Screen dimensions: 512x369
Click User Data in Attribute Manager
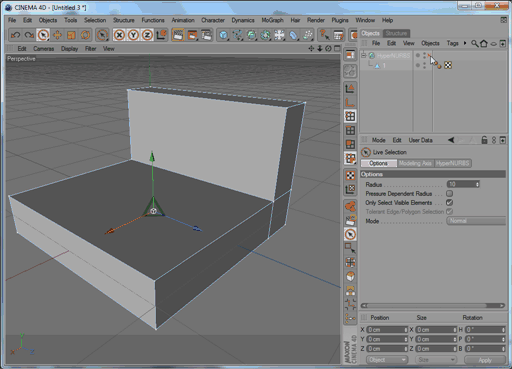pos(420,140)
